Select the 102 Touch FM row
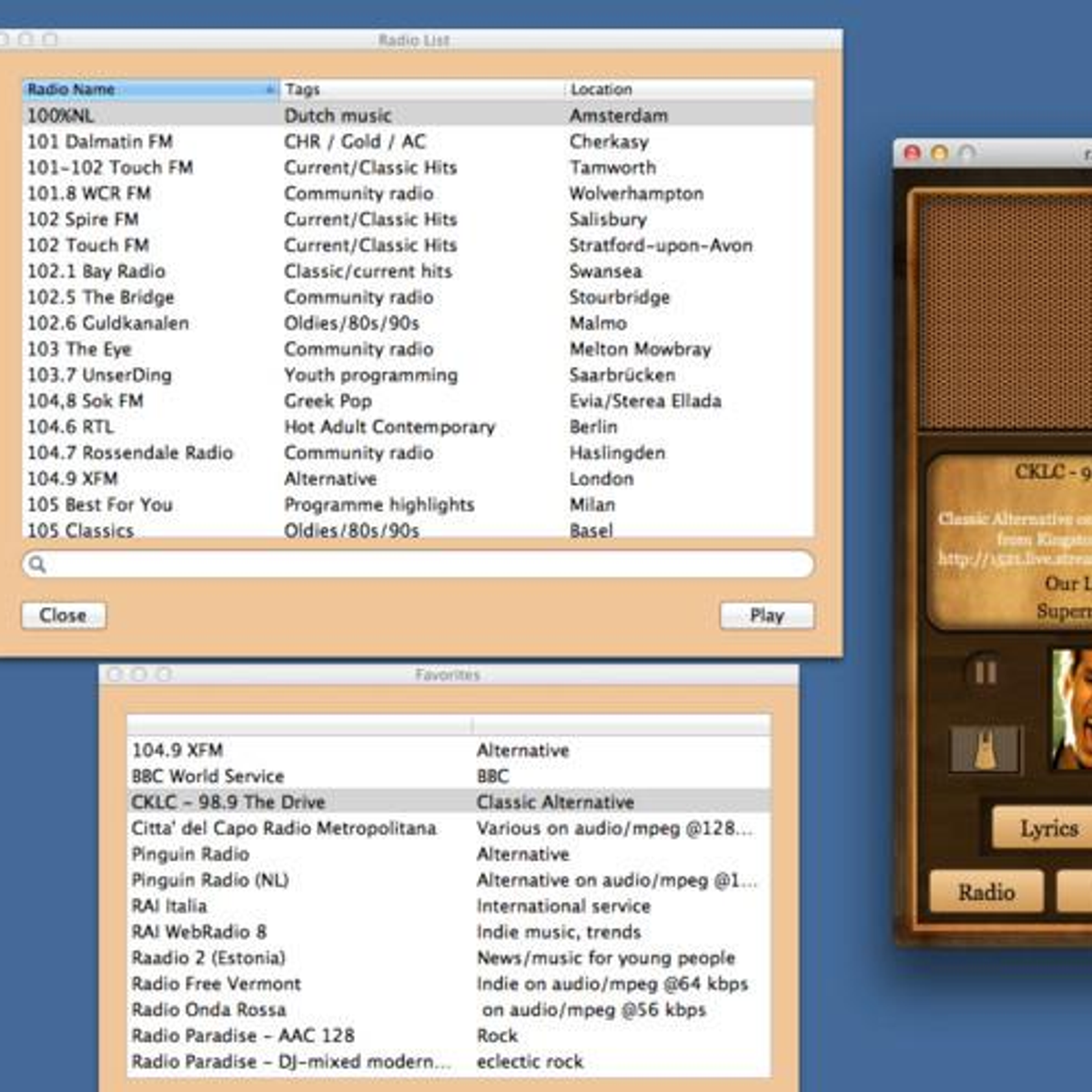 [x=418, y=245]
